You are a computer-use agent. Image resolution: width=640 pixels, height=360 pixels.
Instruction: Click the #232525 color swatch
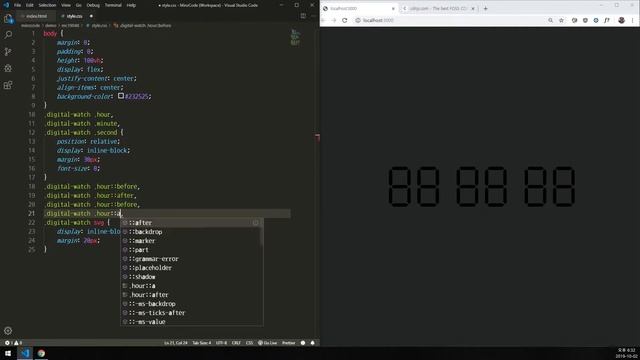pos(121,96)
